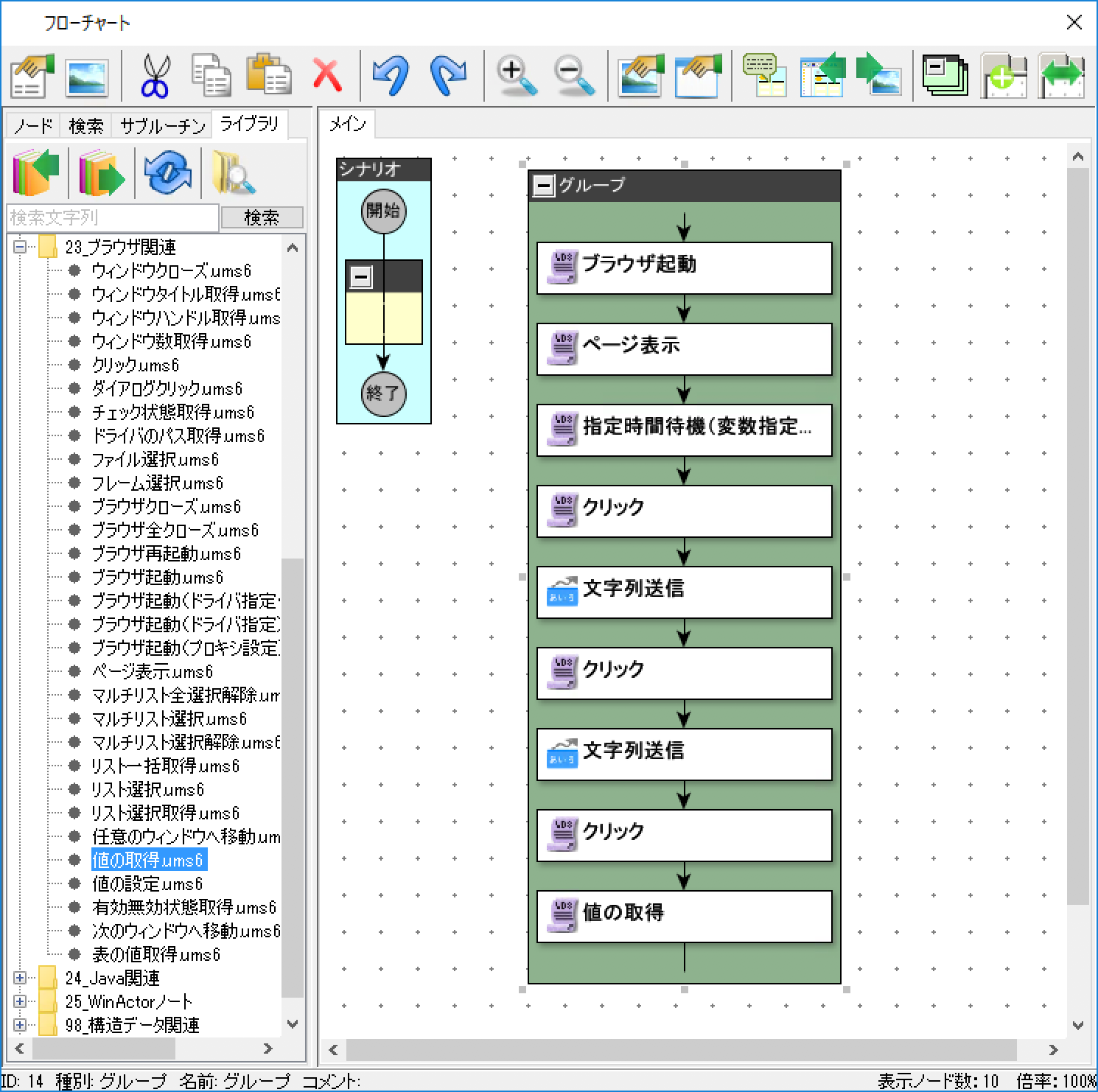Collapse the グループ box with minus button
This screenshot has width=1098, height=1092.
pos(544,185)
